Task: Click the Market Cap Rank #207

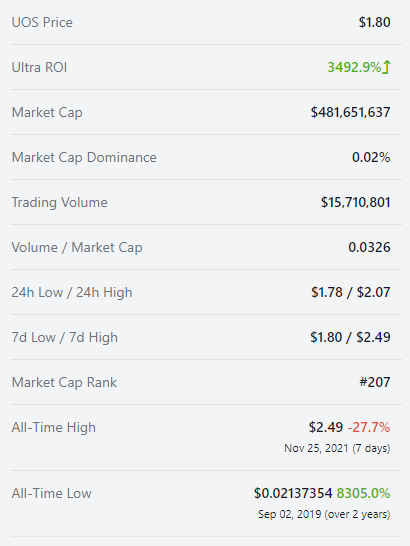Action: (375, 382)
